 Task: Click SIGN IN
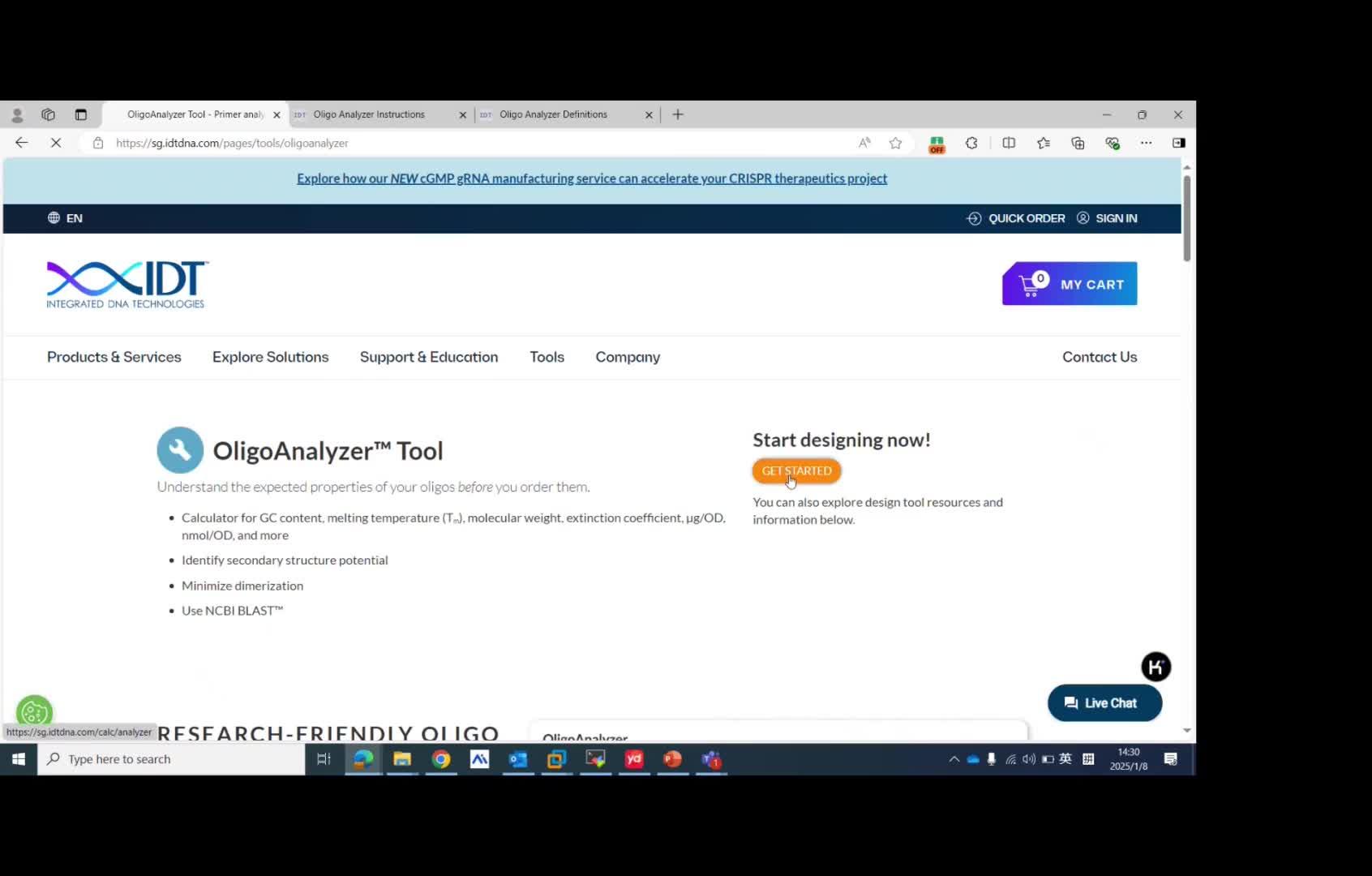pos(1117,217)
